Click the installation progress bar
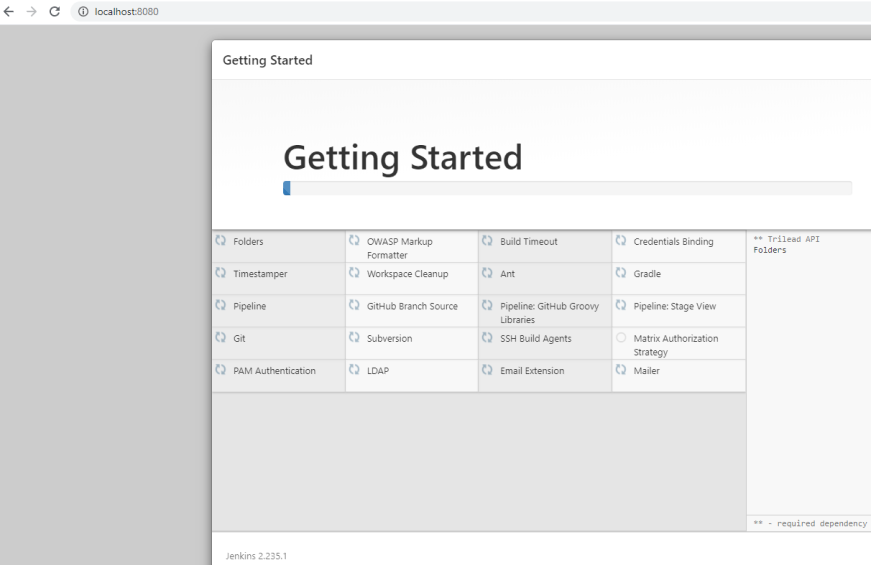The image size is (871, 565). pyautogui.click(x=567, y=188)
